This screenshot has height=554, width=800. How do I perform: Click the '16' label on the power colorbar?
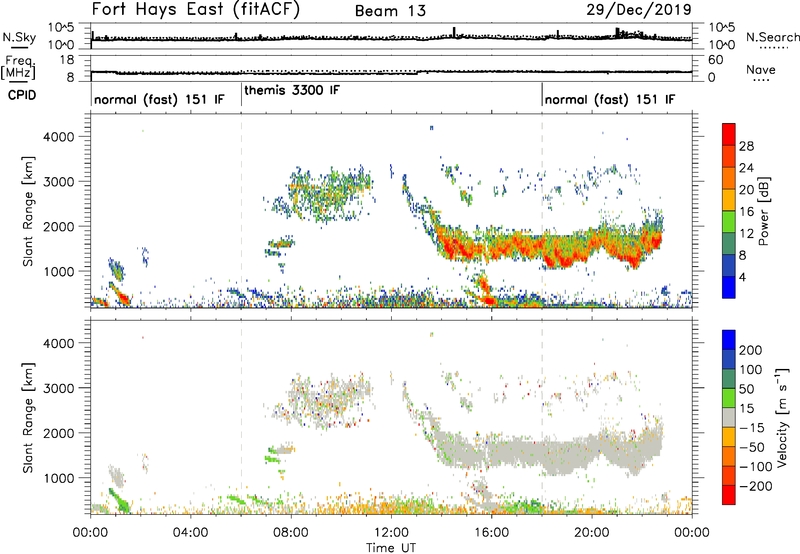(746, 212)
